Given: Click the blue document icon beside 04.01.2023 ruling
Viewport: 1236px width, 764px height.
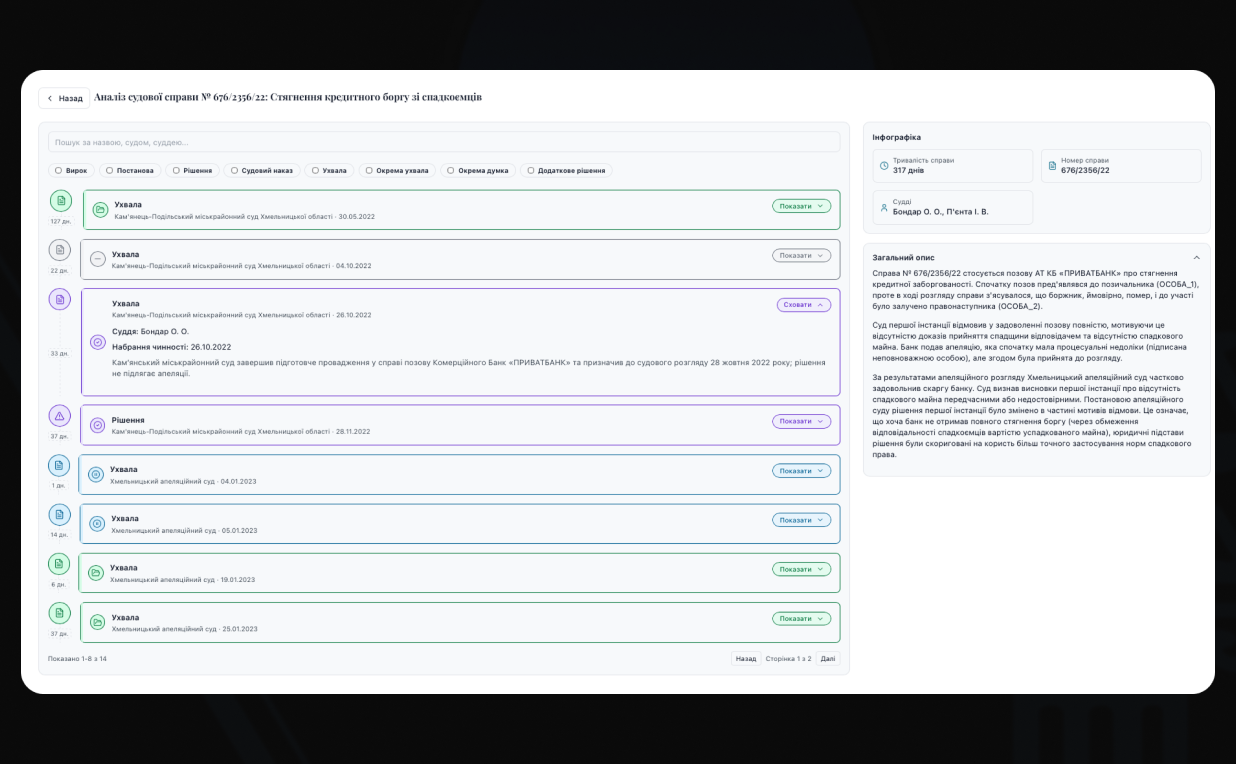Looking at the screenshot, I should 60,466.
